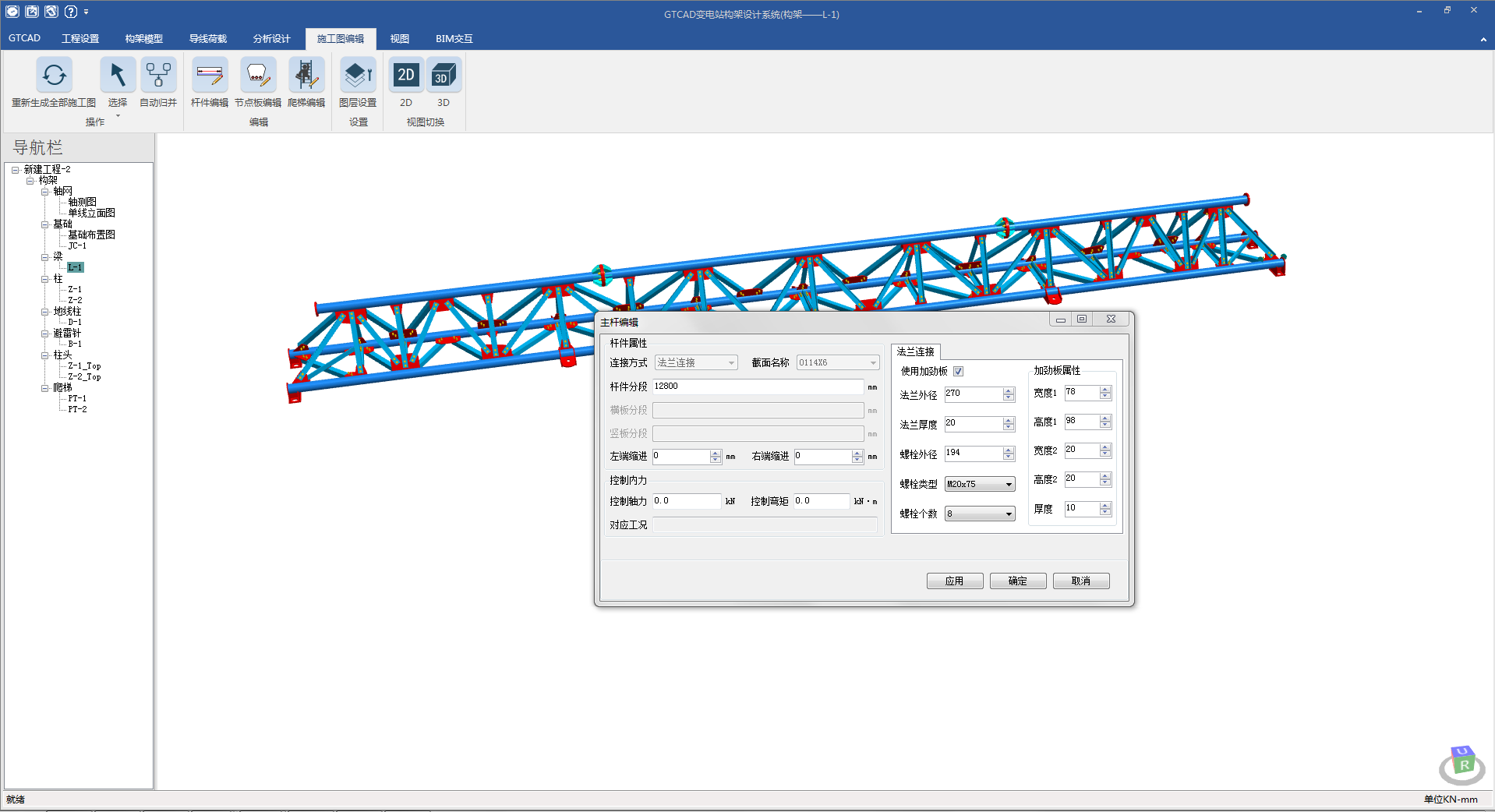Open the 杆件编辑 member edit tool
The image size is (1495, 812).
(x=209, y=76)
